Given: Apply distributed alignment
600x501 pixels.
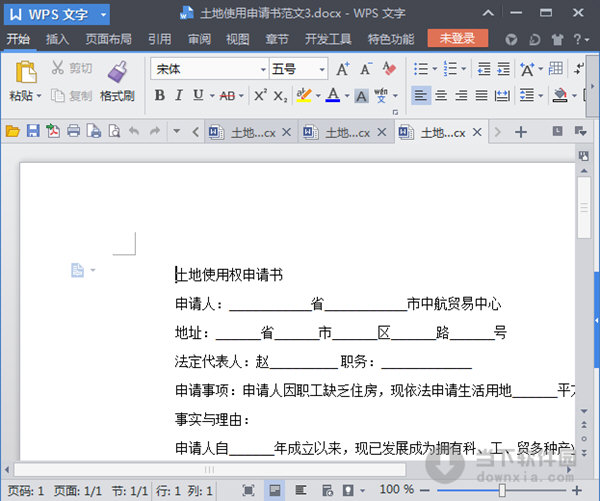Looking at the screenshot, I should tap(502, 95).
